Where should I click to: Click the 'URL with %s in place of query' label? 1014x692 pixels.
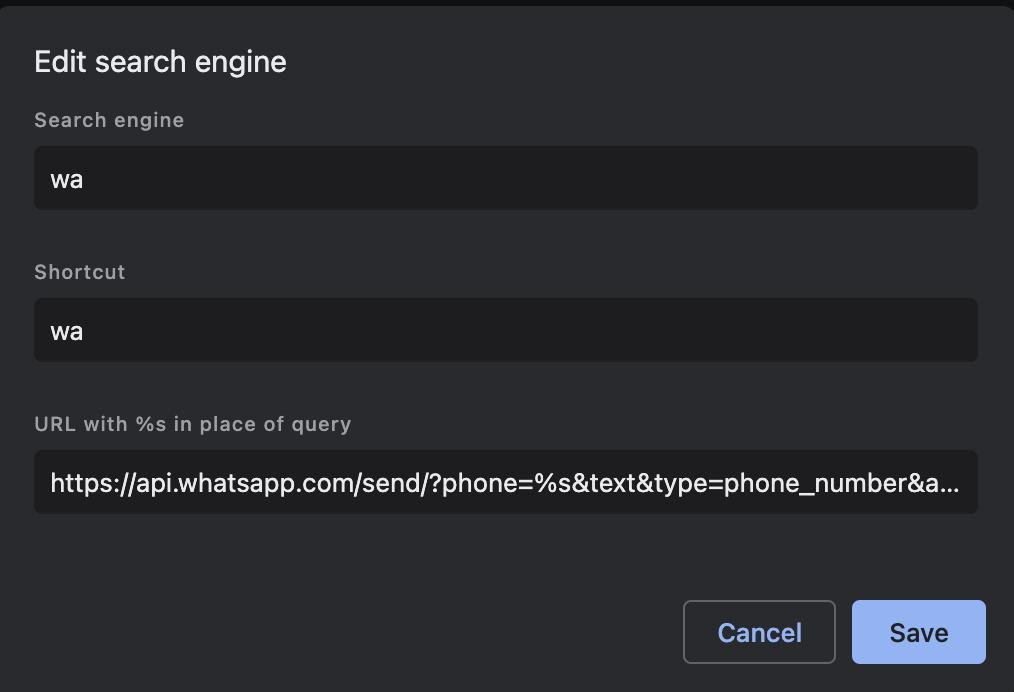click(192, 424)
